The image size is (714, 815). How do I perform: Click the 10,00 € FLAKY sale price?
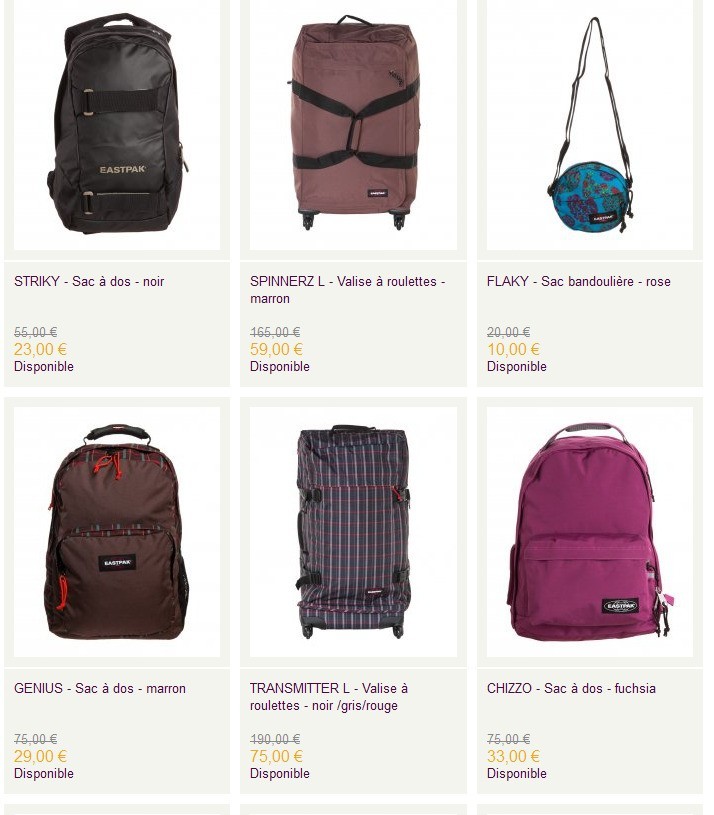click(513, 349)
